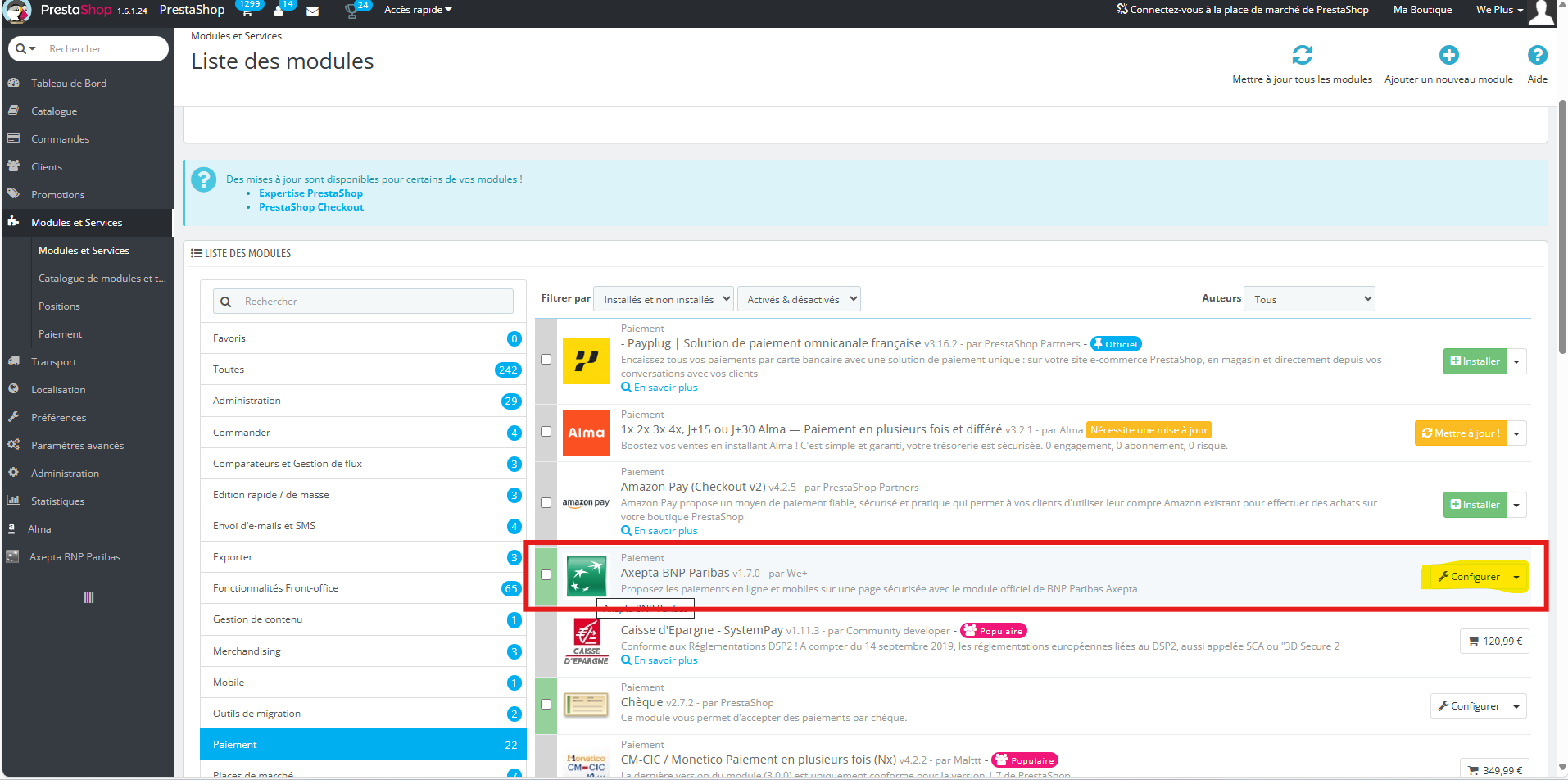Click the Rechercher field in module list

pyautogui.click(x=375, y=302)
